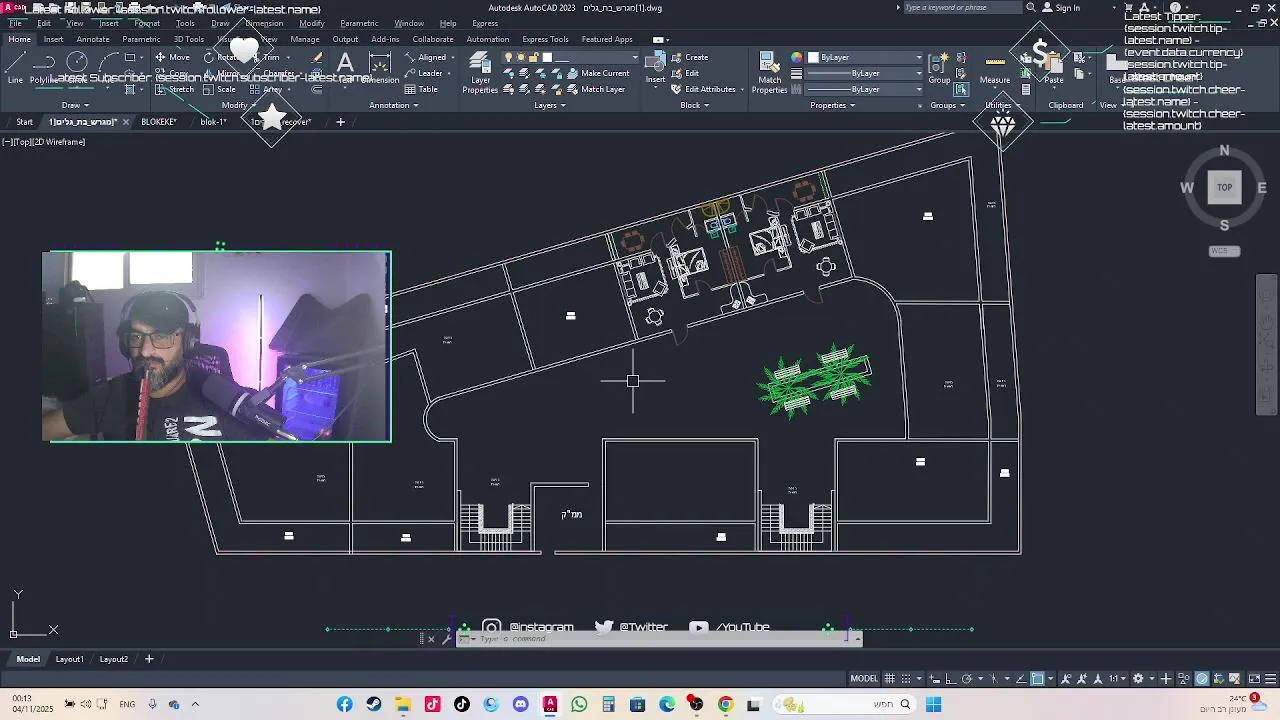1280x720 pixels.
Task: Click the Insert block icon
Action: [x=655, y=68]
